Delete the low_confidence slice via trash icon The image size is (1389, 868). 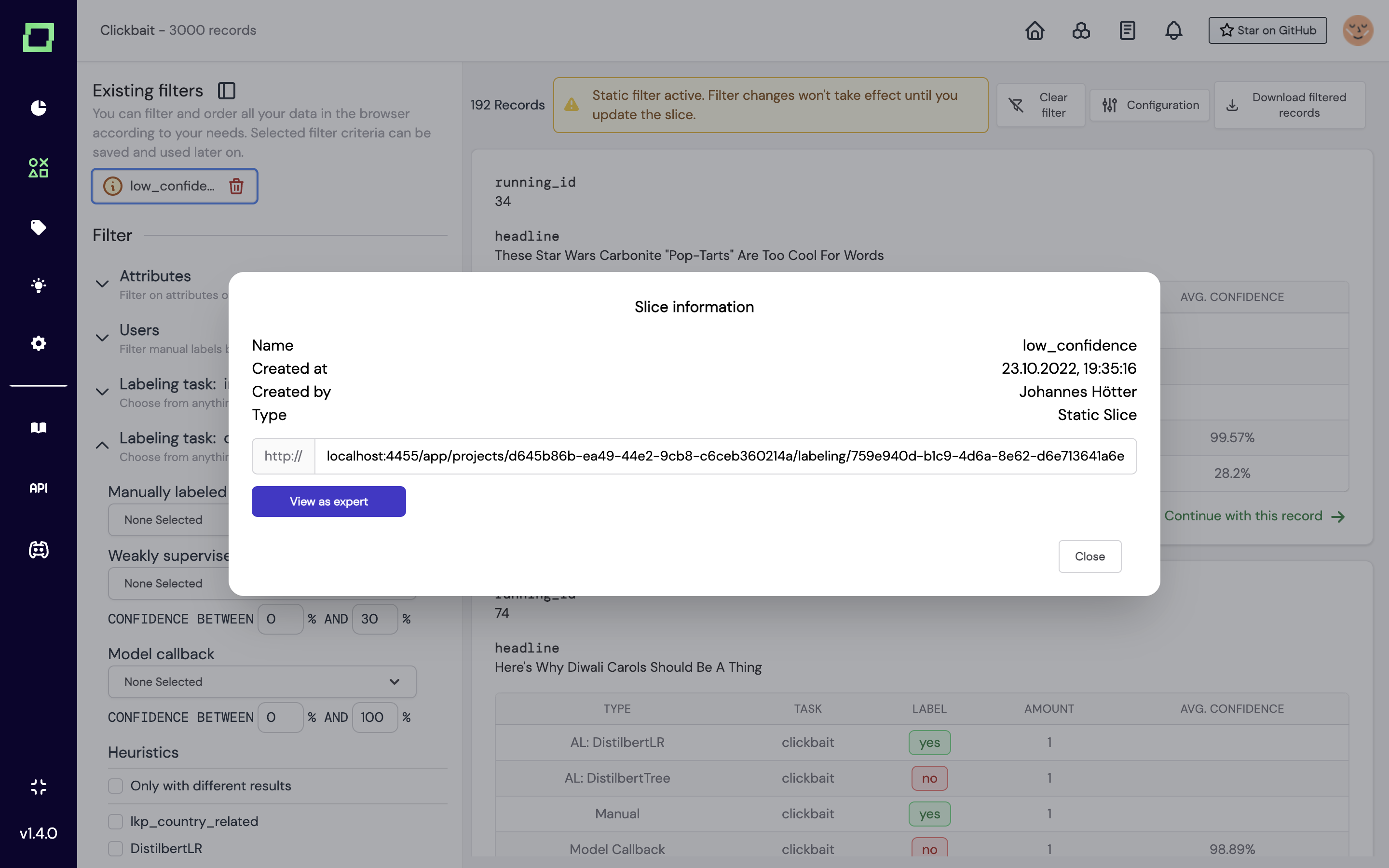click(x=236, y=186)
